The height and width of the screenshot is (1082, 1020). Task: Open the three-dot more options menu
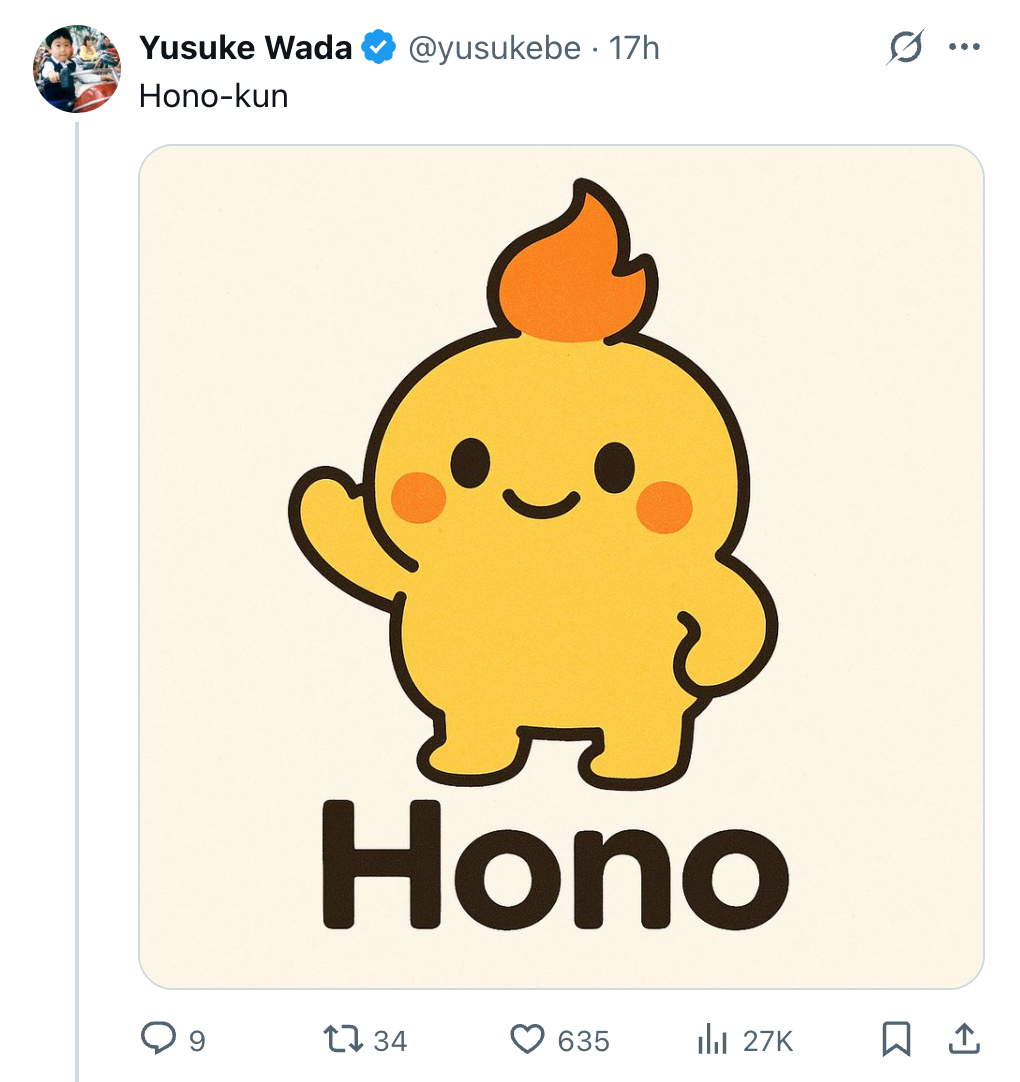tap(964, 47)
